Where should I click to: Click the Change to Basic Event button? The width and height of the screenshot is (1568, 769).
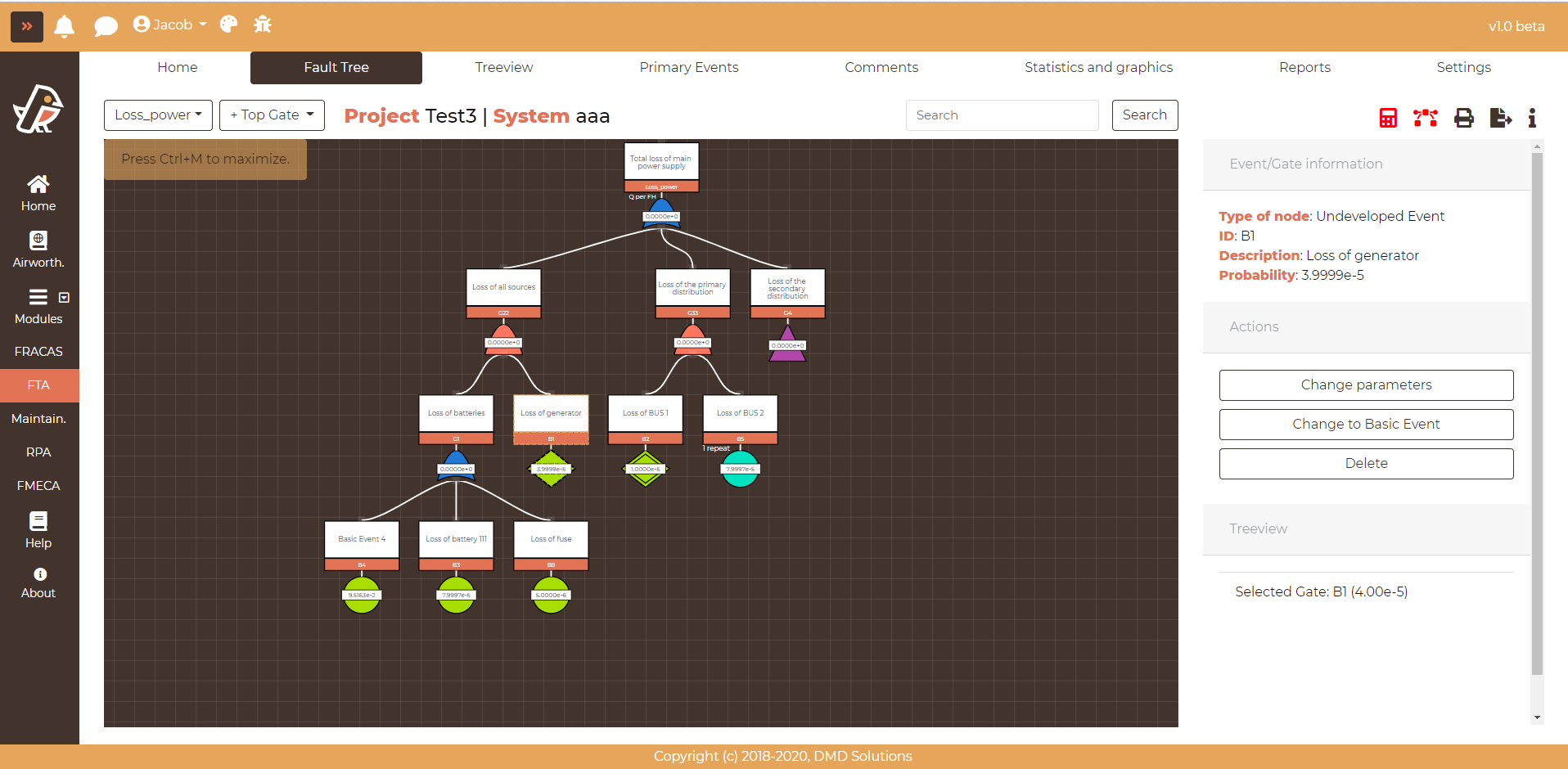(x=1366, y=425)
